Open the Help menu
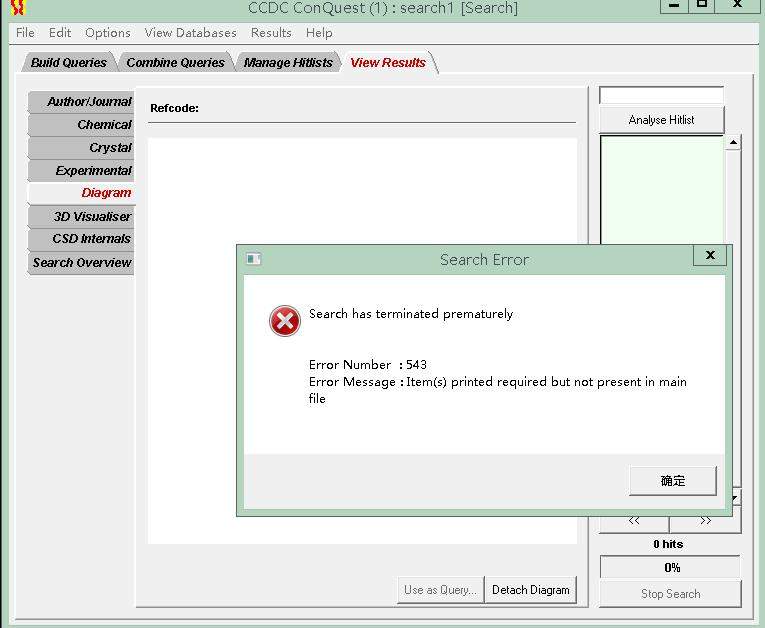 coord(319,33)
